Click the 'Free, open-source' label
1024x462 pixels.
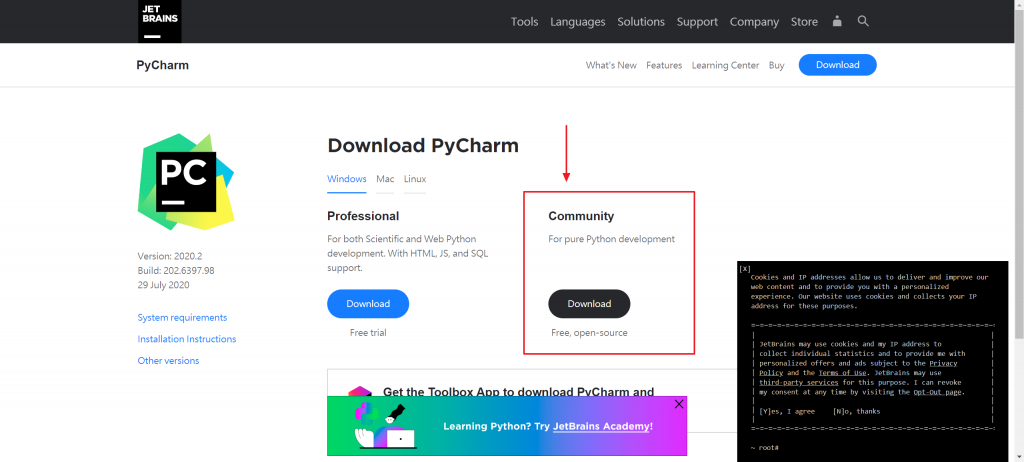(589, 333)
